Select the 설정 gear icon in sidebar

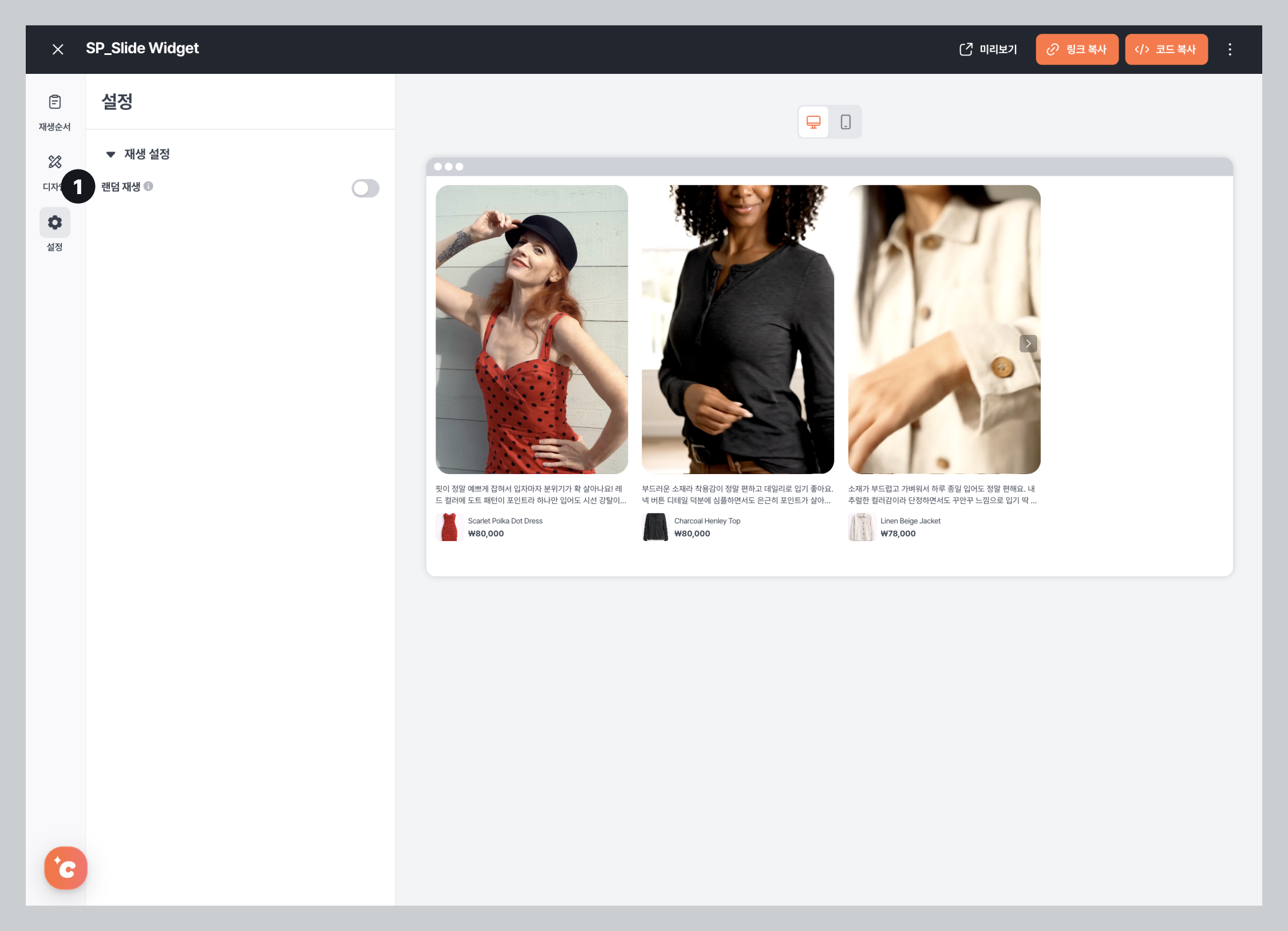[x=55, y=223]
